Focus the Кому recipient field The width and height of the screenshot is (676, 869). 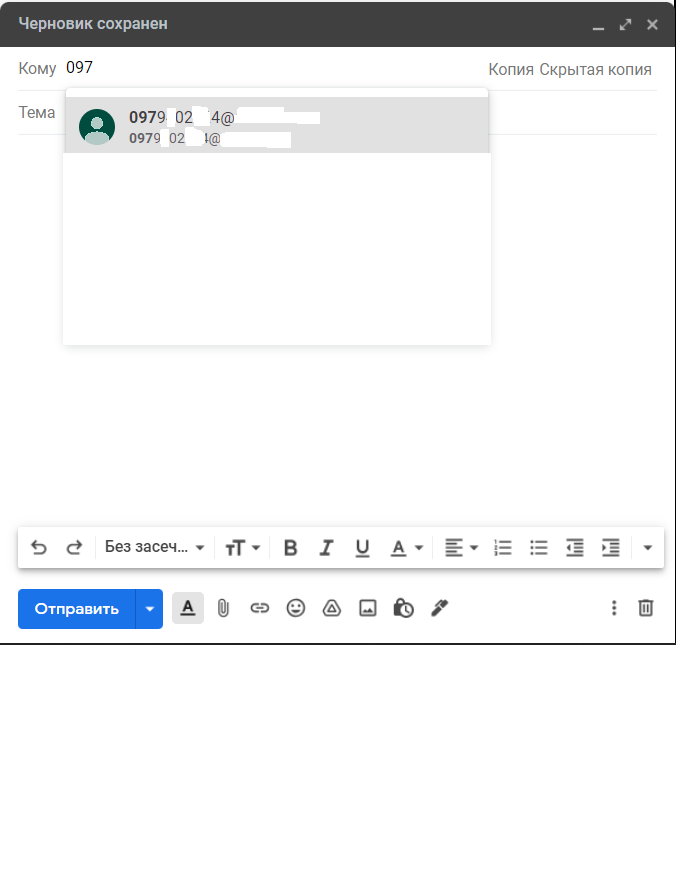[272, 68]
